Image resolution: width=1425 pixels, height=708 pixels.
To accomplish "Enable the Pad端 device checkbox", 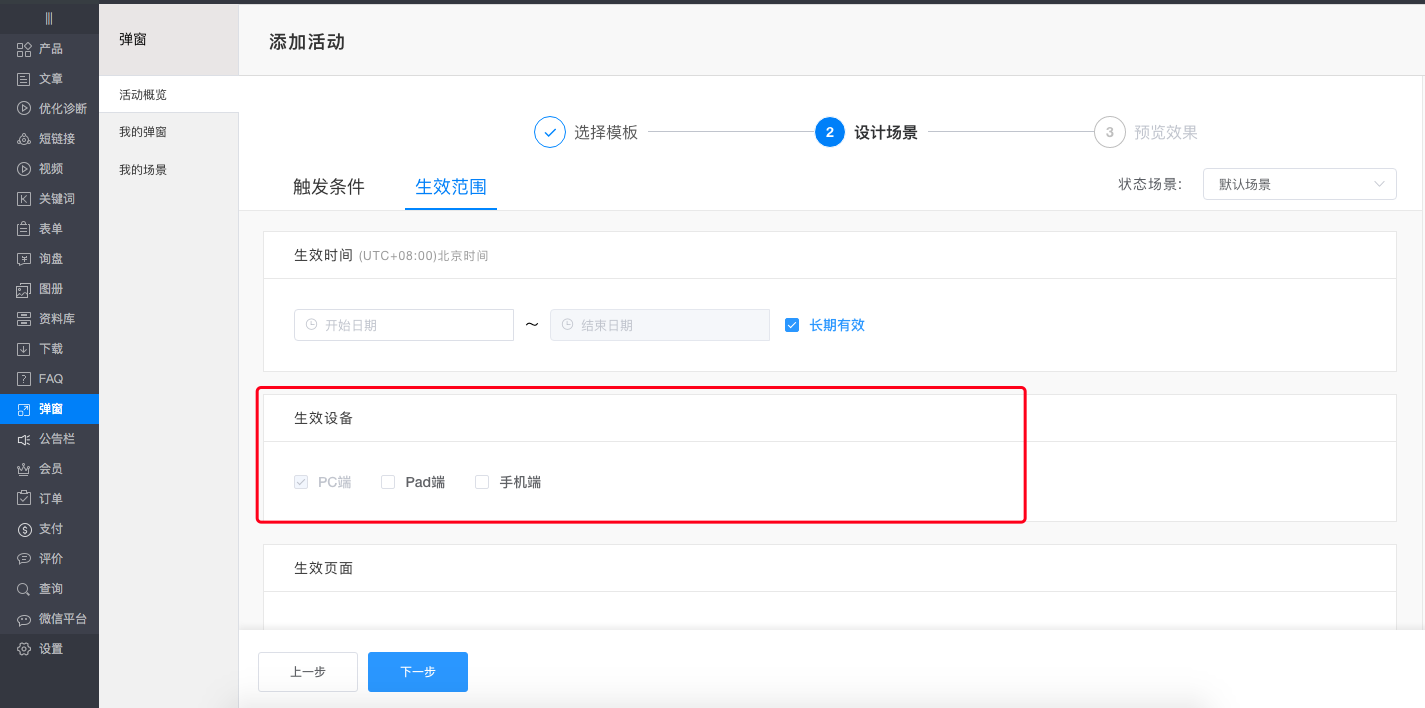I will tap(388, 481).
